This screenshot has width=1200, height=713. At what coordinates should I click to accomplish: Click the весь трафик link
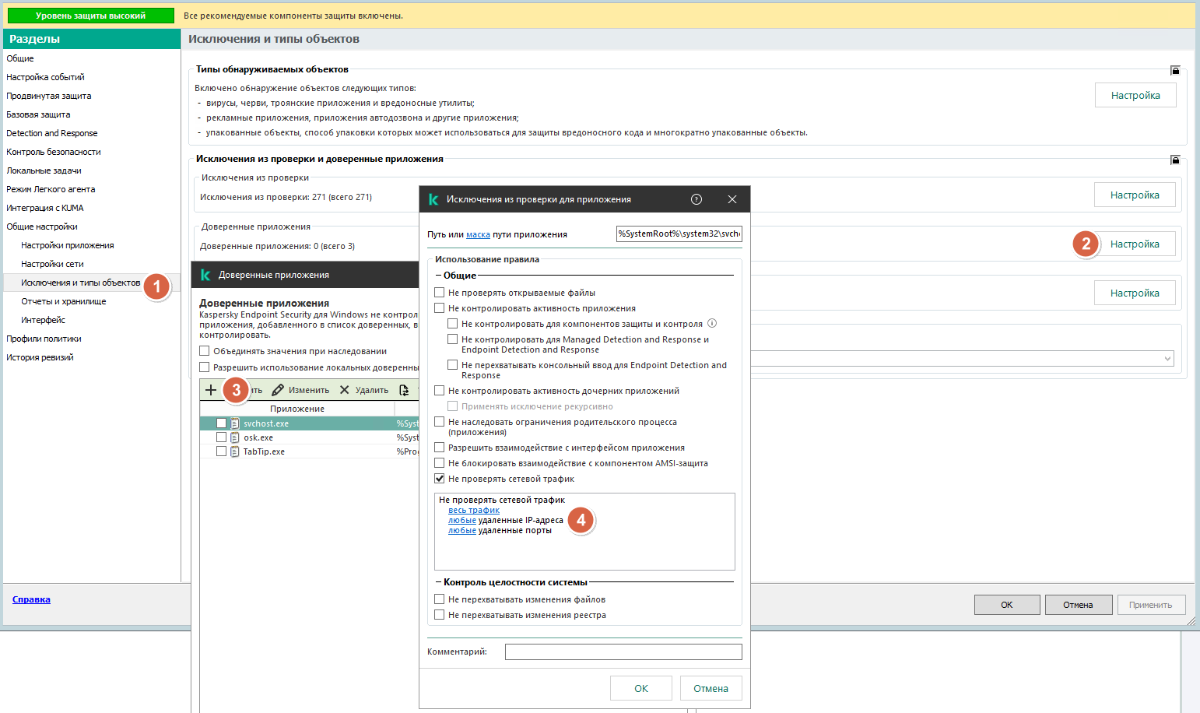(x=473, y=510)
